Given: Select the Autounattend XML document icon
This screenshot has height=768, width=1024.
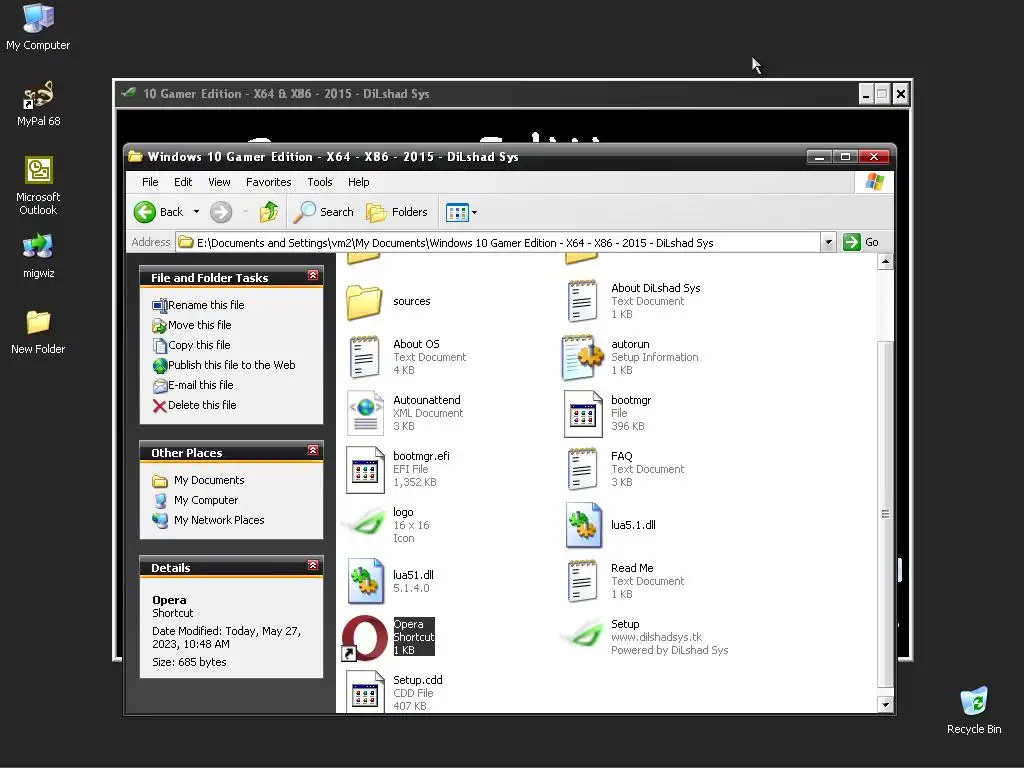Looking at the screenshot, I should (x=366, y=413).
